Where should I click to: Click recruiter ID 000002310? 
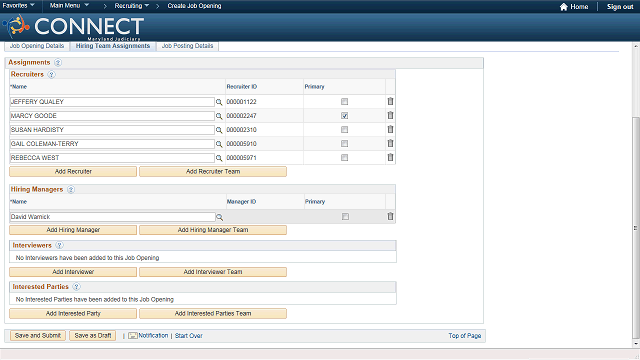coord(241,130)
